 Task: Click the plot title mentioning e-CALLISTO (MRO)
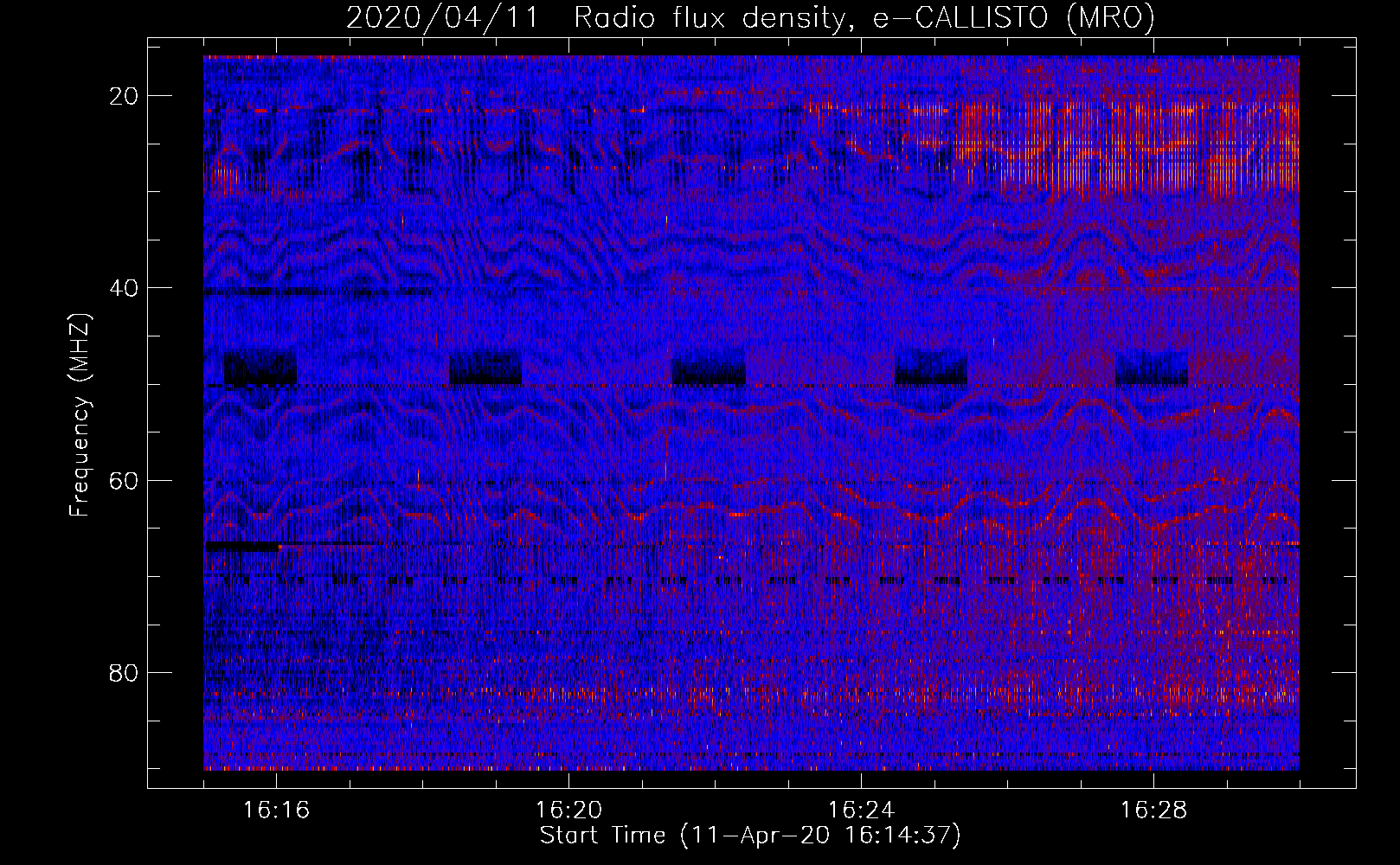point(750,17)
